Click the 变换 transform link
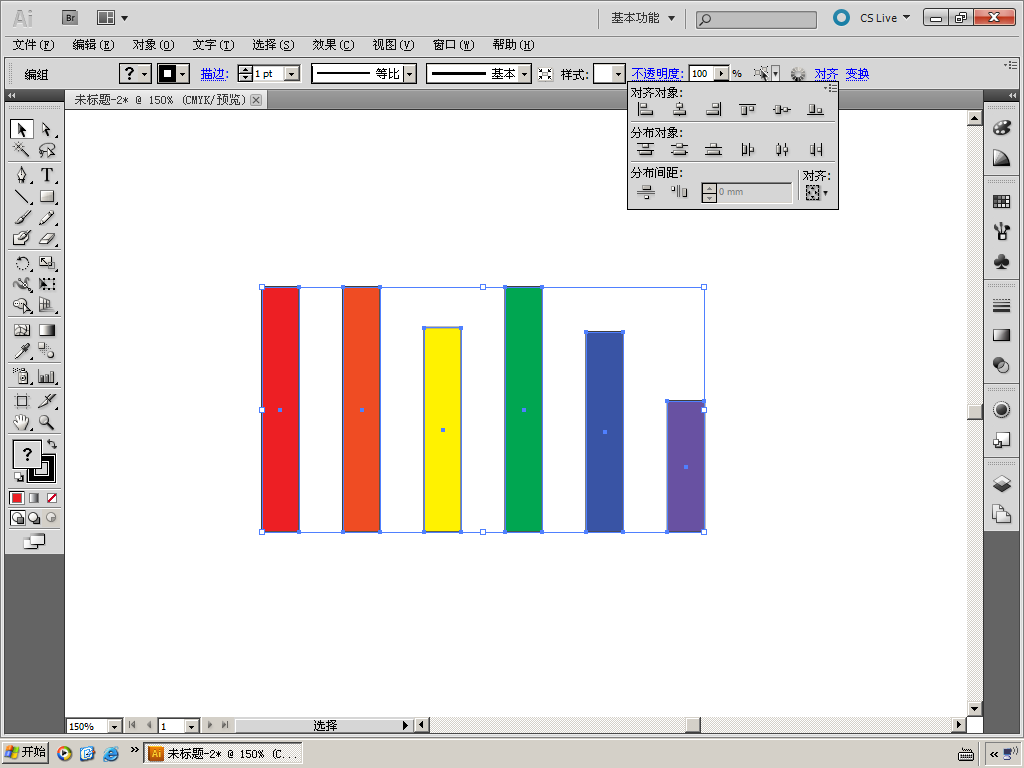The height and width of the screenshot is (768, 1024). (857, 74)
